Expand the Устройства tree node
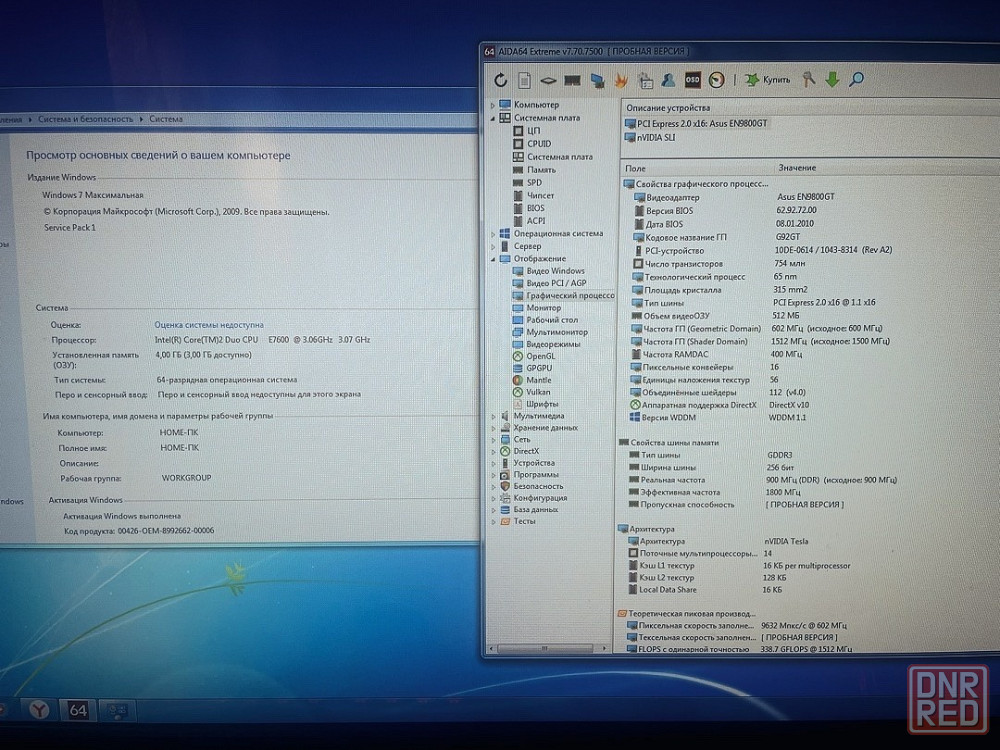 coord(493,463)
